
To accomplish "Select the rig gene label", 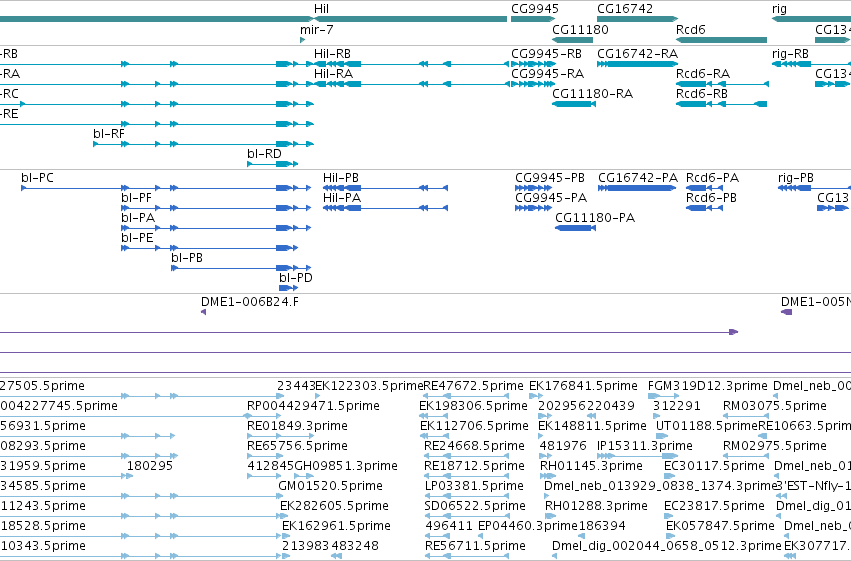I will [x=779, y=9].
